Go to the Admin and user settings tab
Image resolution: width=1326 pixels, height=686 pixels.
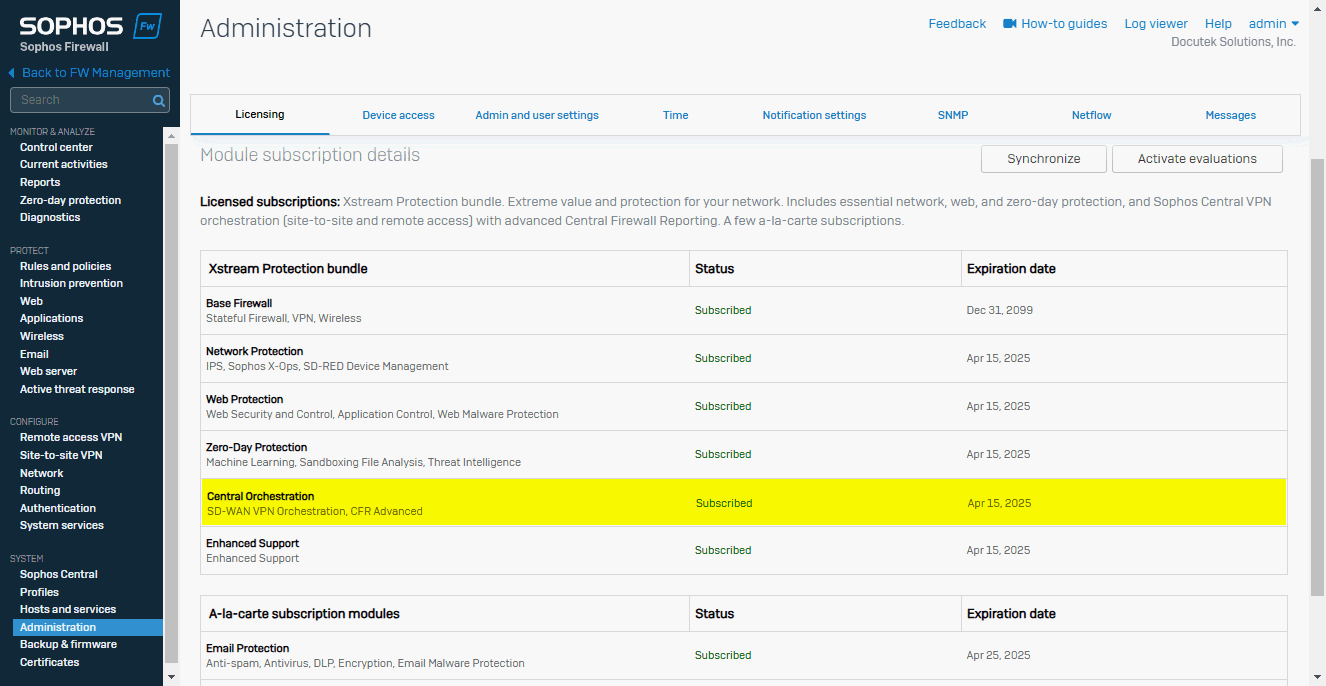[537, 115]
